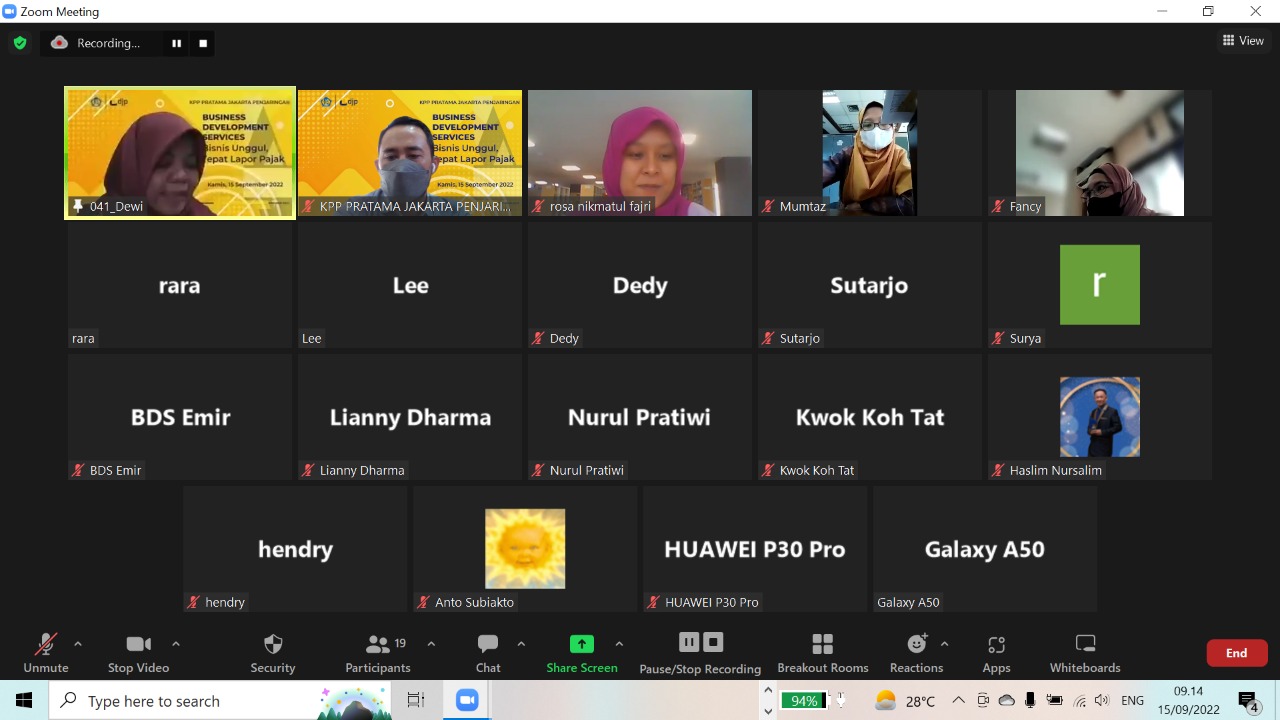Click the red End meeting button
This screenshot has width=1280, height=720.
1236,653
